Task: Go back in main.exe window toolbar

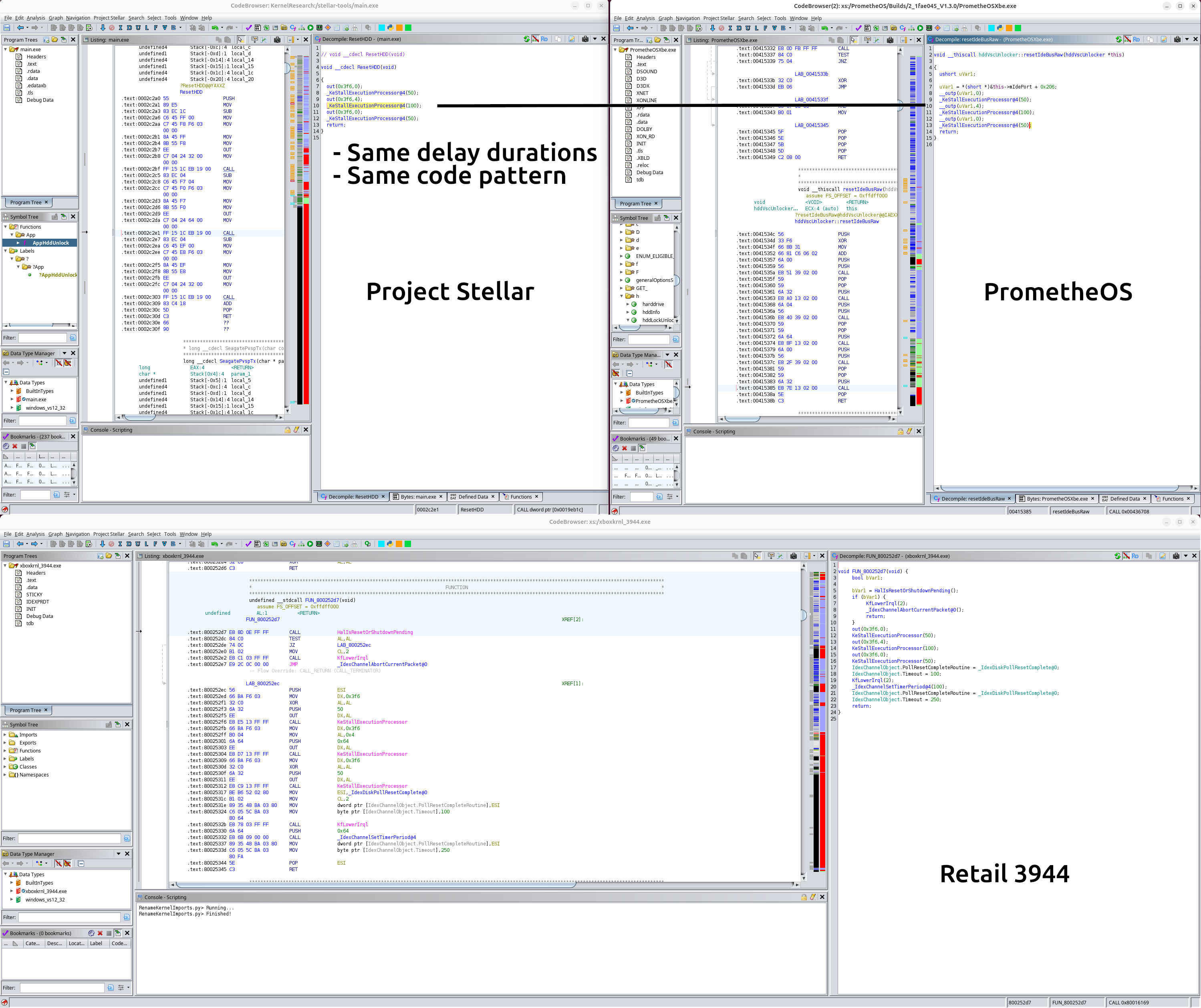Action: pyautogui.click(x=20, y=28)
